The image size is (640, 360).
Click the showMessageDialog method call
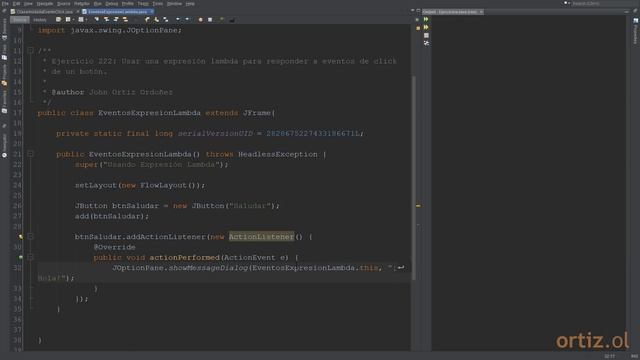208,268
